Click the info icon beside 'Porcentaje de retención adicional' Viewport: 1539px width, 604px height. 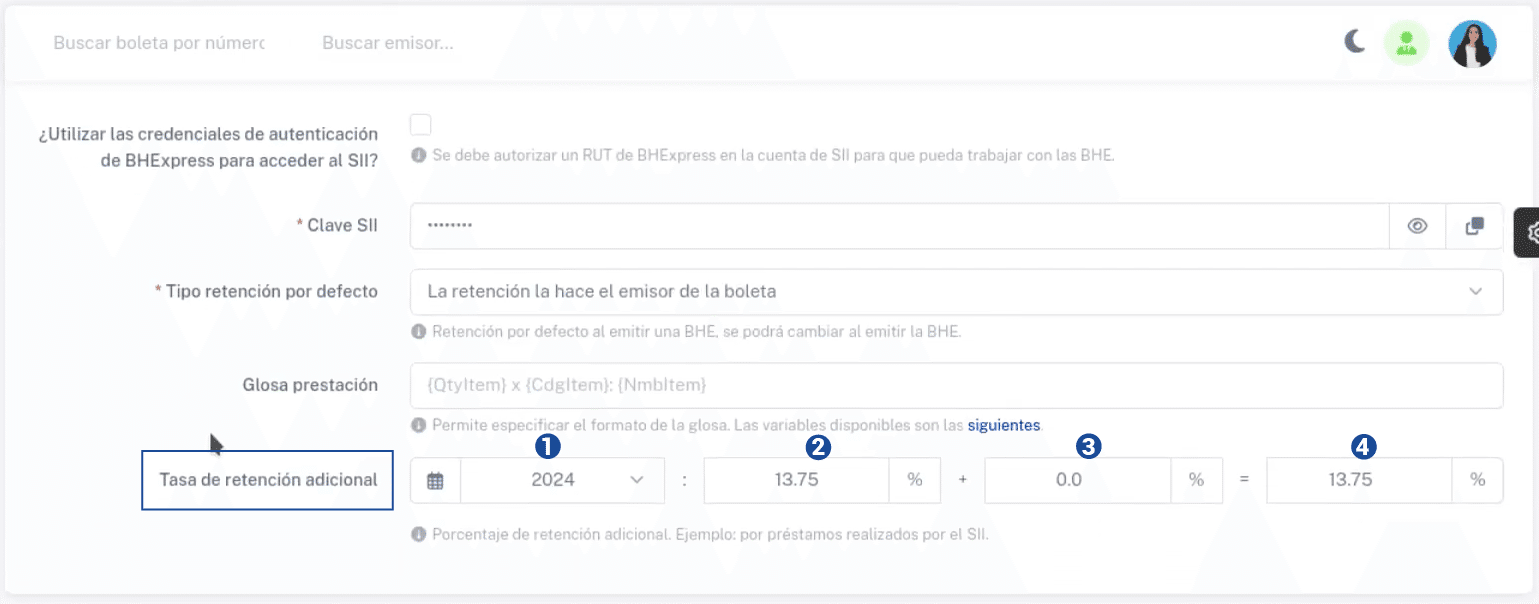coord(419,534)
